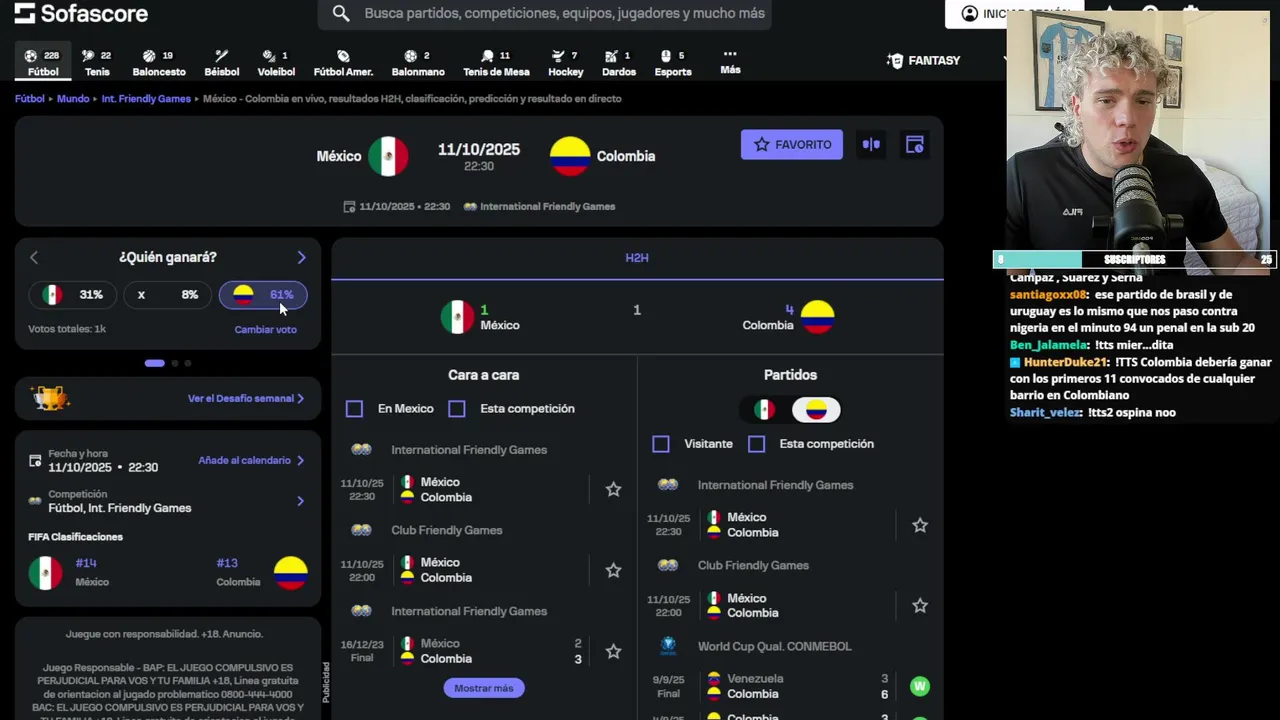Go to Fútbol breadcrumb link
This screenshot has height=720, width=1280.
coord(29,99)
